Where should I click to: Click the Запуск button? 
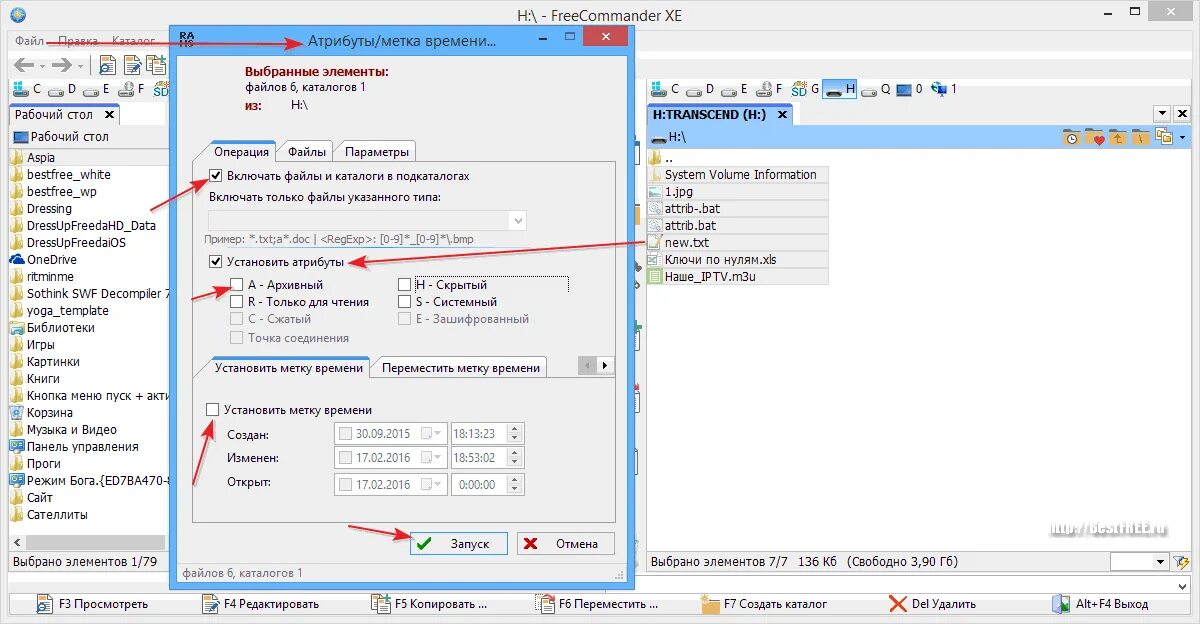[x=458, y=543]
